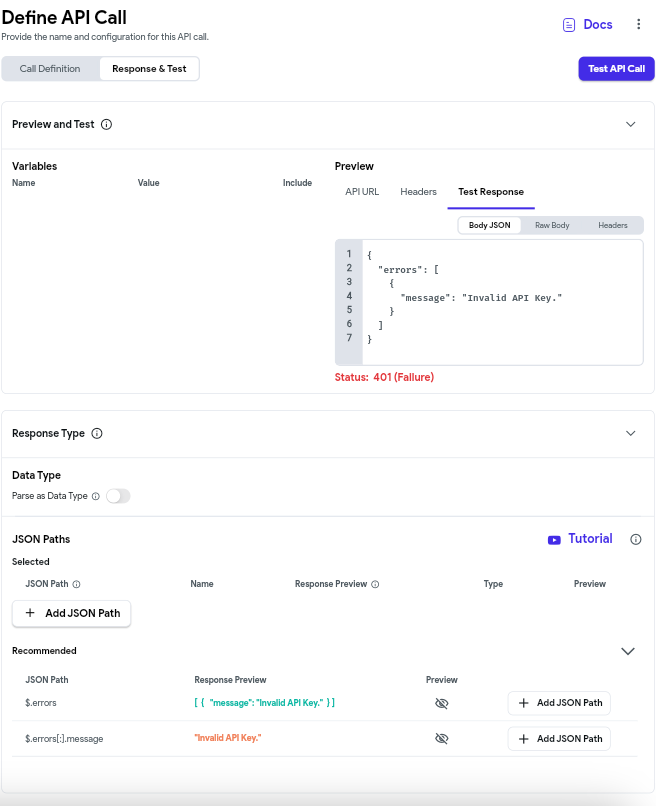This screenshot has width=656, height=806.
Task: Toggle preview eye icon for $.errors[:].message
Action: 442,739
